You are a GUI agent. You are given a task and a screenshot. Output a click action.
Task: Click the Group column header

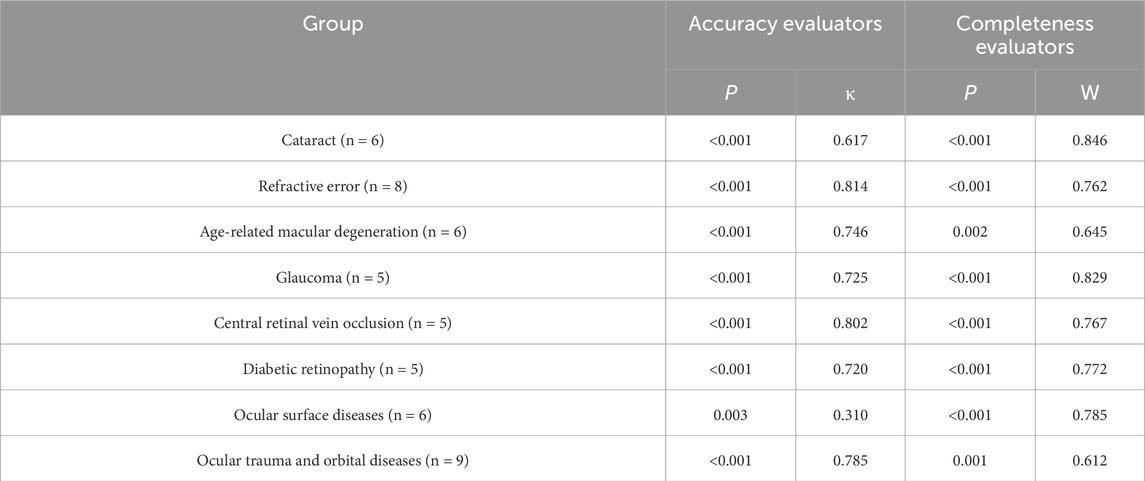[333, 25]
